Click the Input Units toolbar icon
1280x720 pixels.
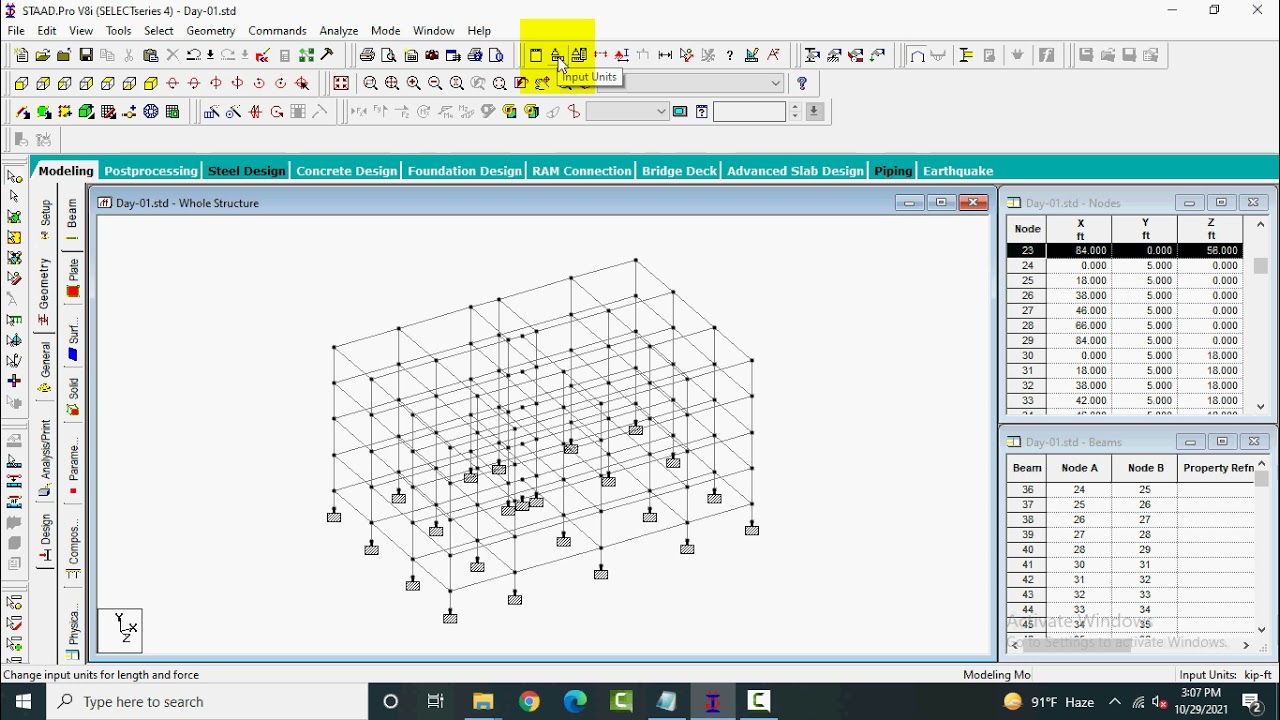pos(557,56)
